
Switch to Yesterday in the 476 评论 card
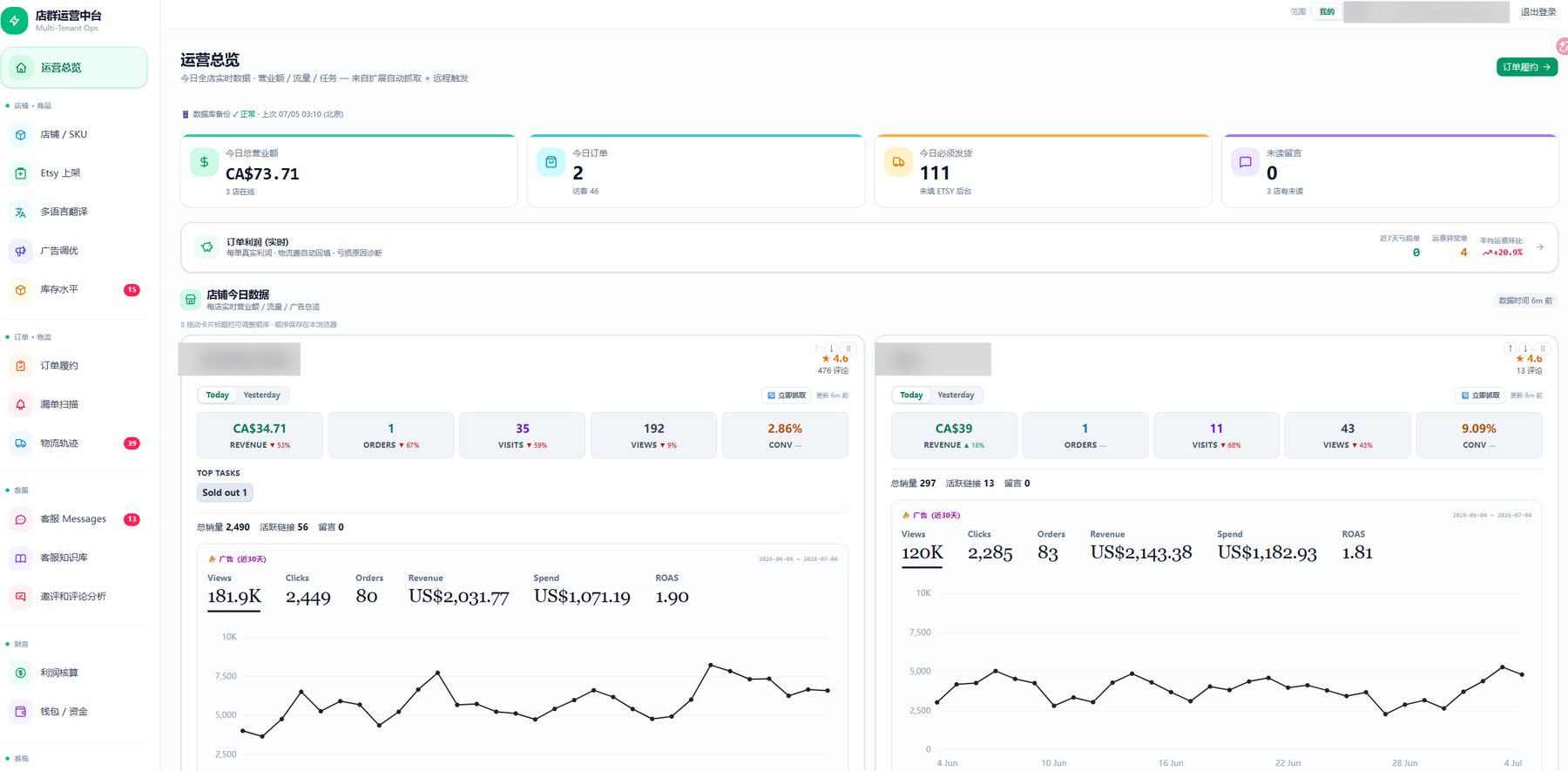262,396
